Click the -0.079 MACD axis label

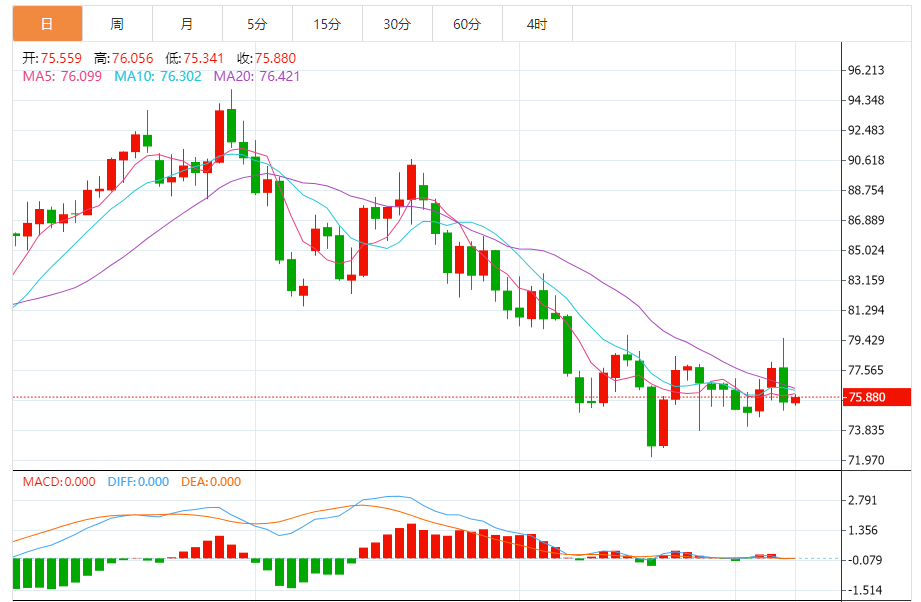pyautogui.click(x=865, y=560)
